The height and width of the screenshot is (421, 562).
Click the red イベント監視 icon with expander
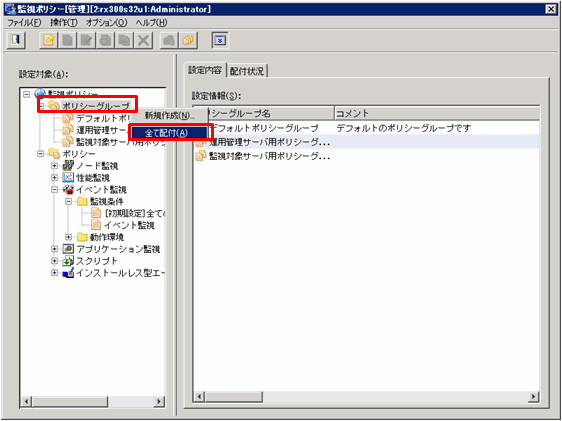point(68,190)
